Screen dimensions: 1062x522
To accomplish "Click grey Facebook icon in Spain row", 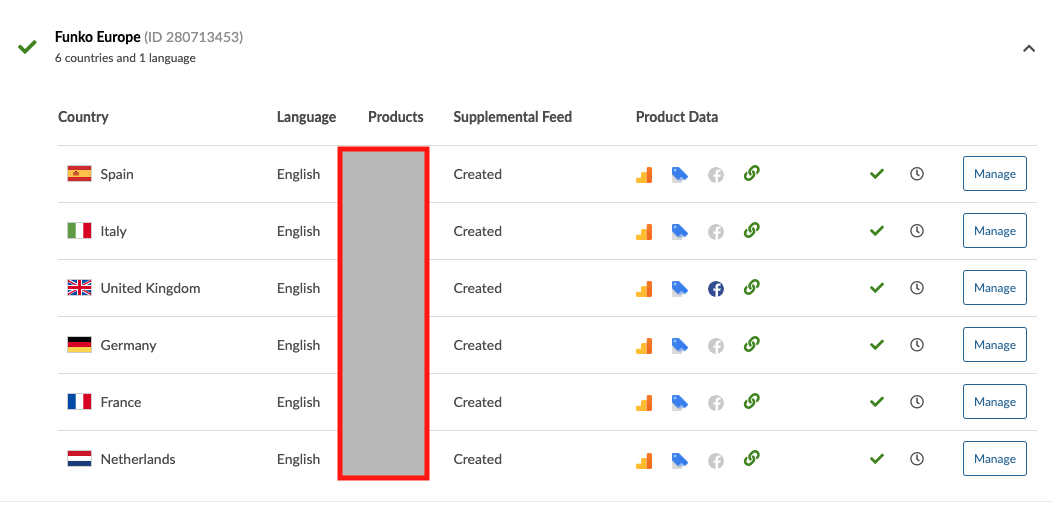I will (x=716, y=175).
